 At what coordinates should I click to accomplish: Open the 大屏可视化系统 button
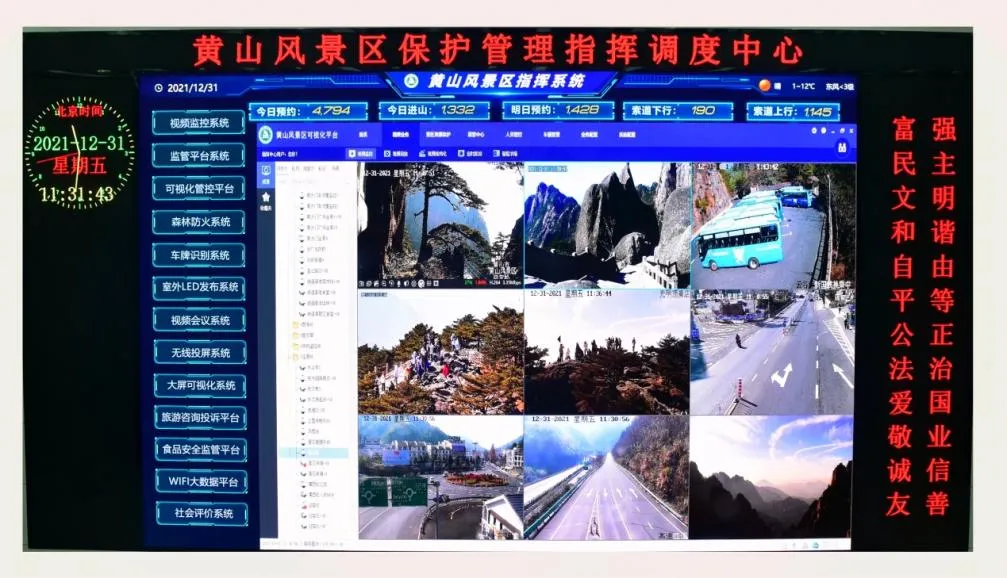click(201, 385)
